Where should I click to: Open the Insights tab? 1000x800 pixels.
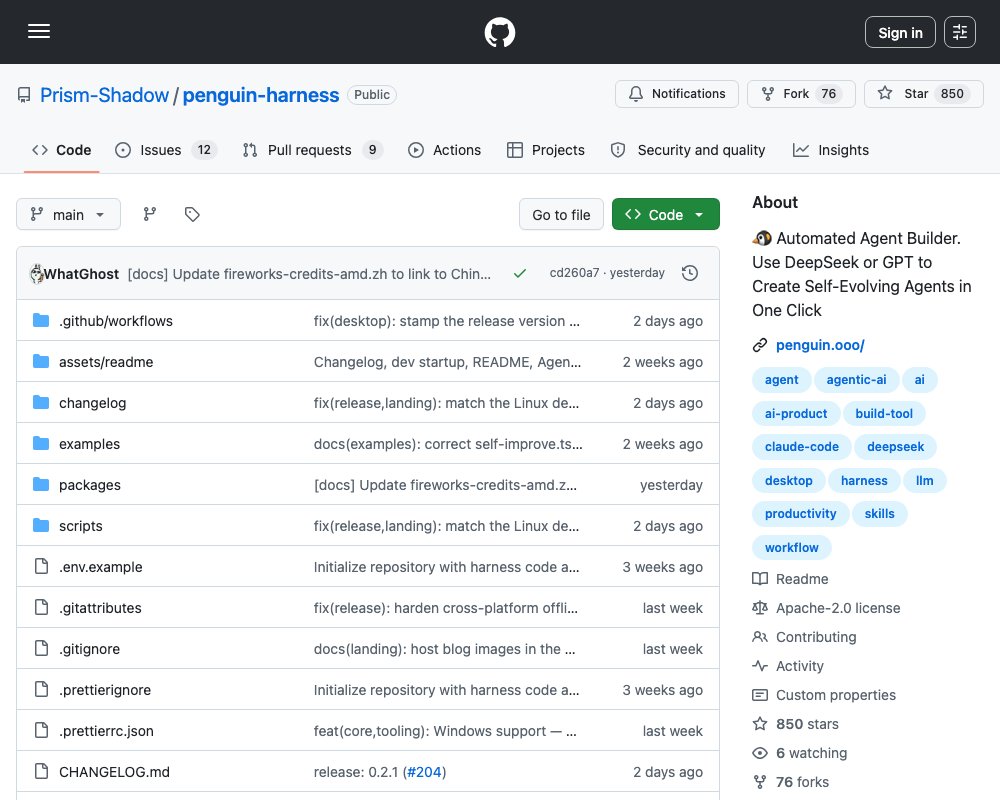pyautogui.click(x=830, y=150)
